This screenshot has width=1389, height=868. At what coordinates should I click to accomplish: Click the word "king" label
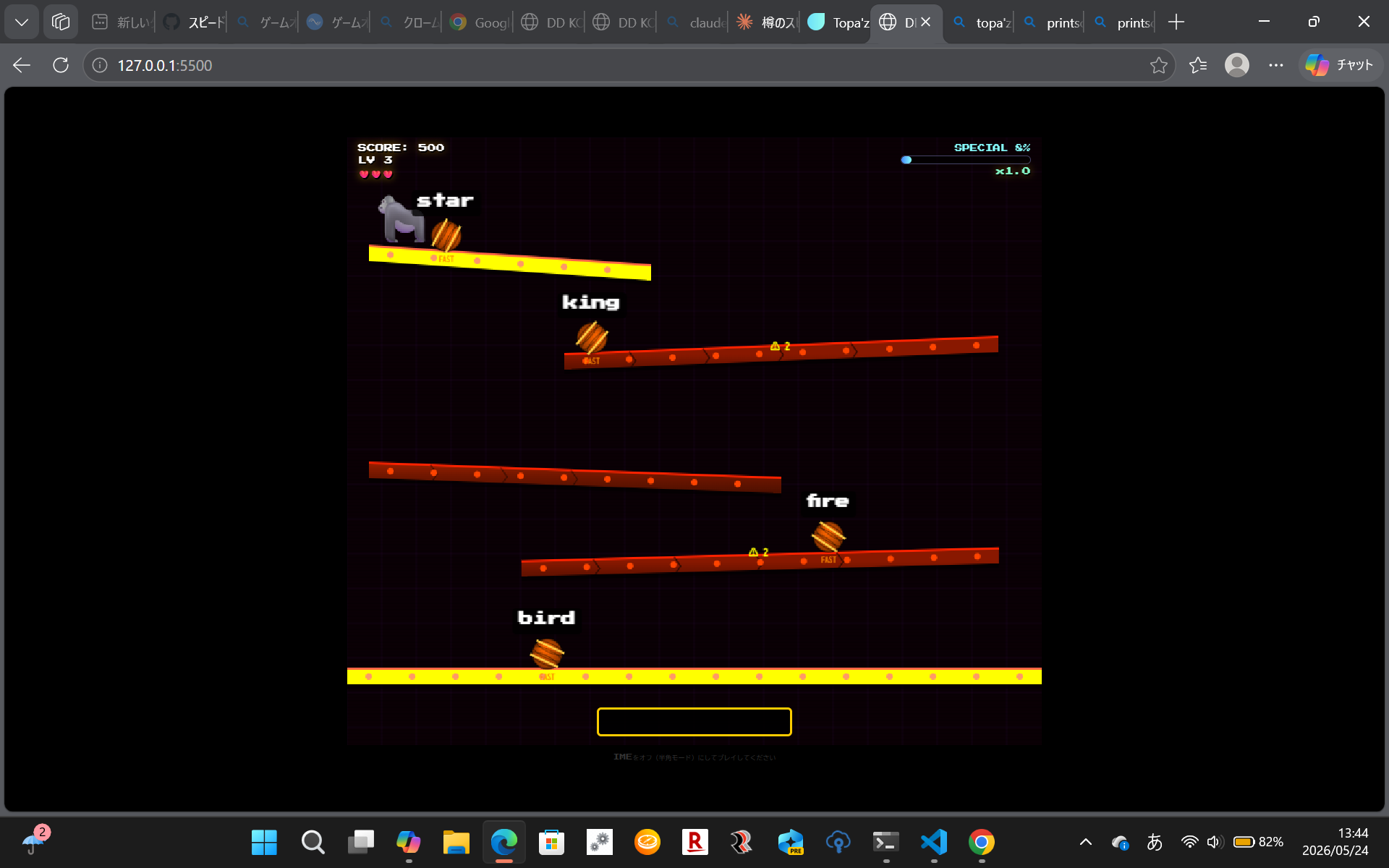591,302
